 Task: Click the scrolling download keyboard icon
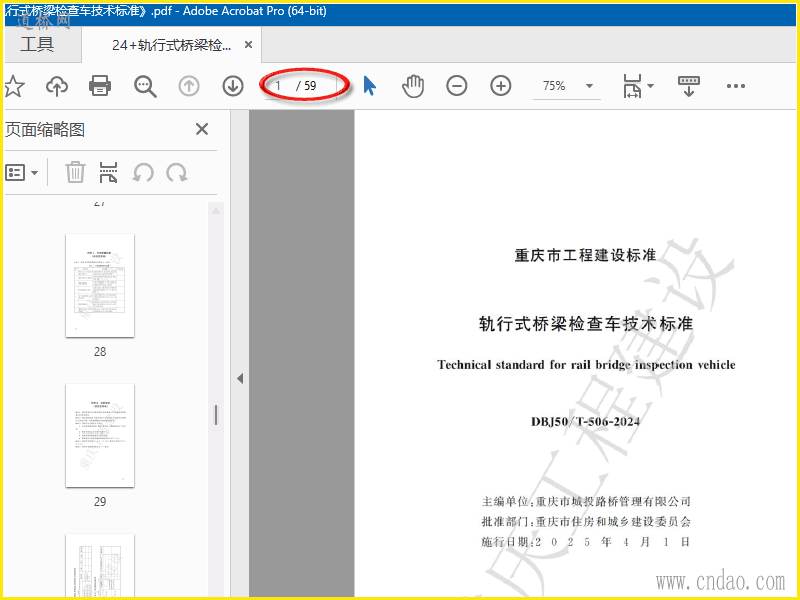pyautogui.click(x=689, y=86)
